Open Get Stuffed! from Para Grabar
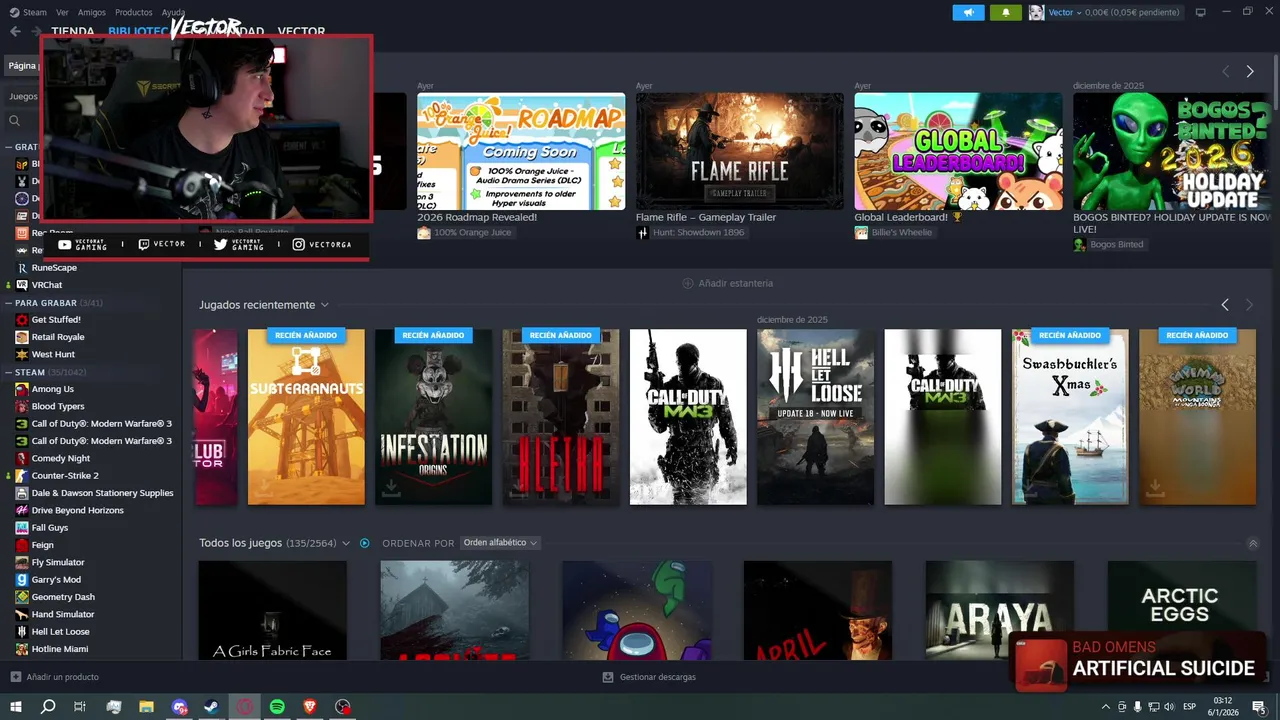This screenshot has height=720, width=1280. 56,320
